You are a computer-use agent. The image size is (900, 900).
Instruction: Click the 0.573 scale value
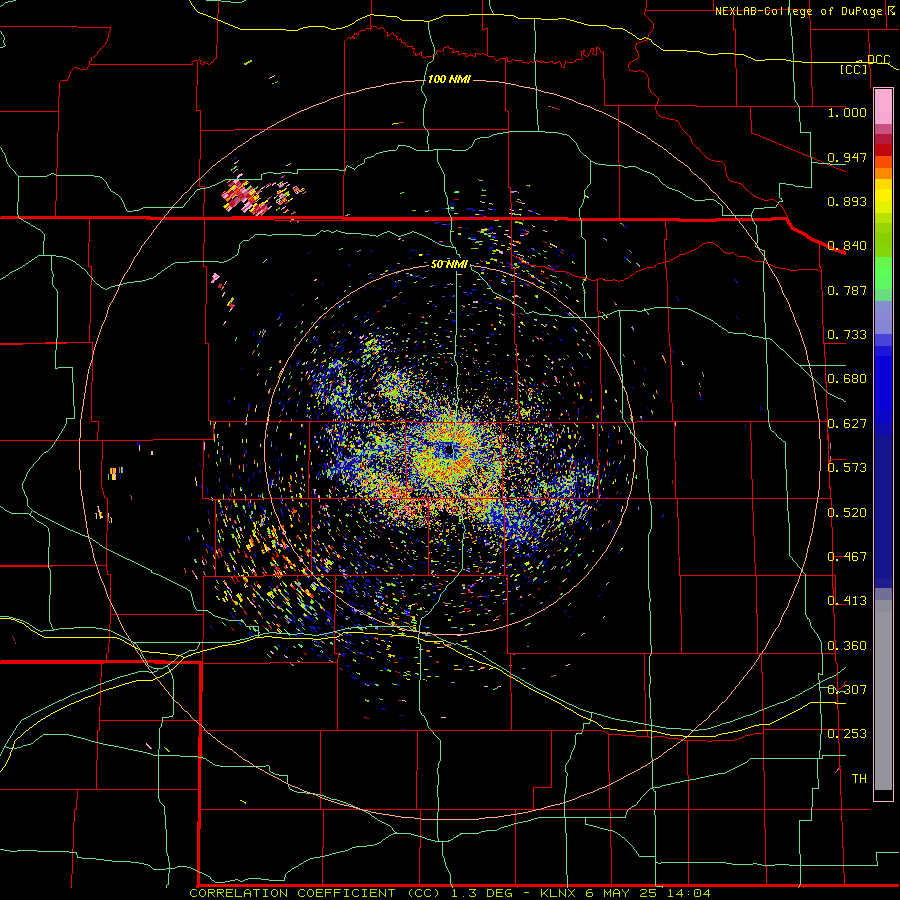(847, 468)
